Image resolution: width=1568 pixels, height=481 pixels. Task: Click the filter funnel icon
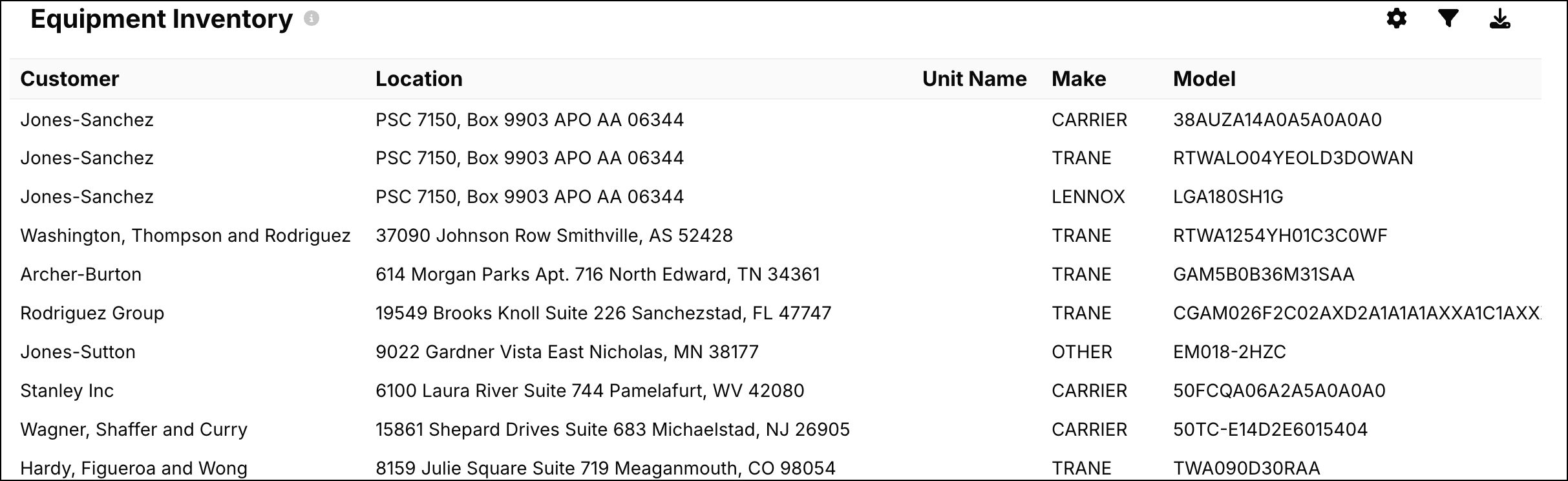pyautogui.click(x=1448, y=19)
